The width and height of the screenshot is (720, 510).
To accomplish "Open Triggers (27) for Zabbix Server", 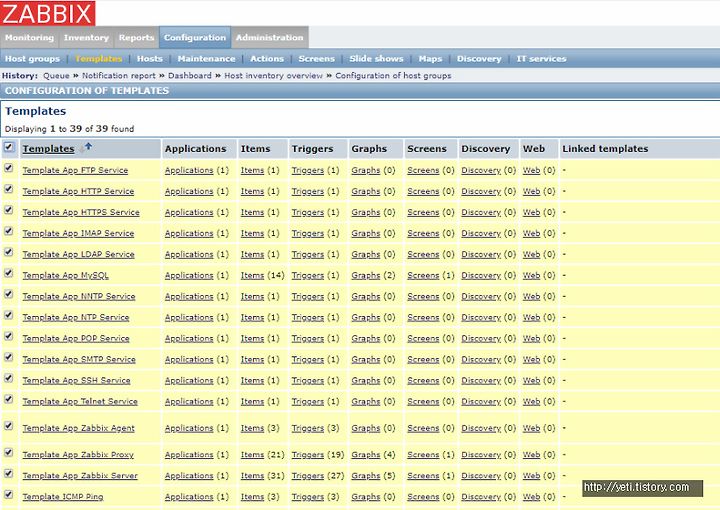I will pyautogui.click(x=308, y=476).
